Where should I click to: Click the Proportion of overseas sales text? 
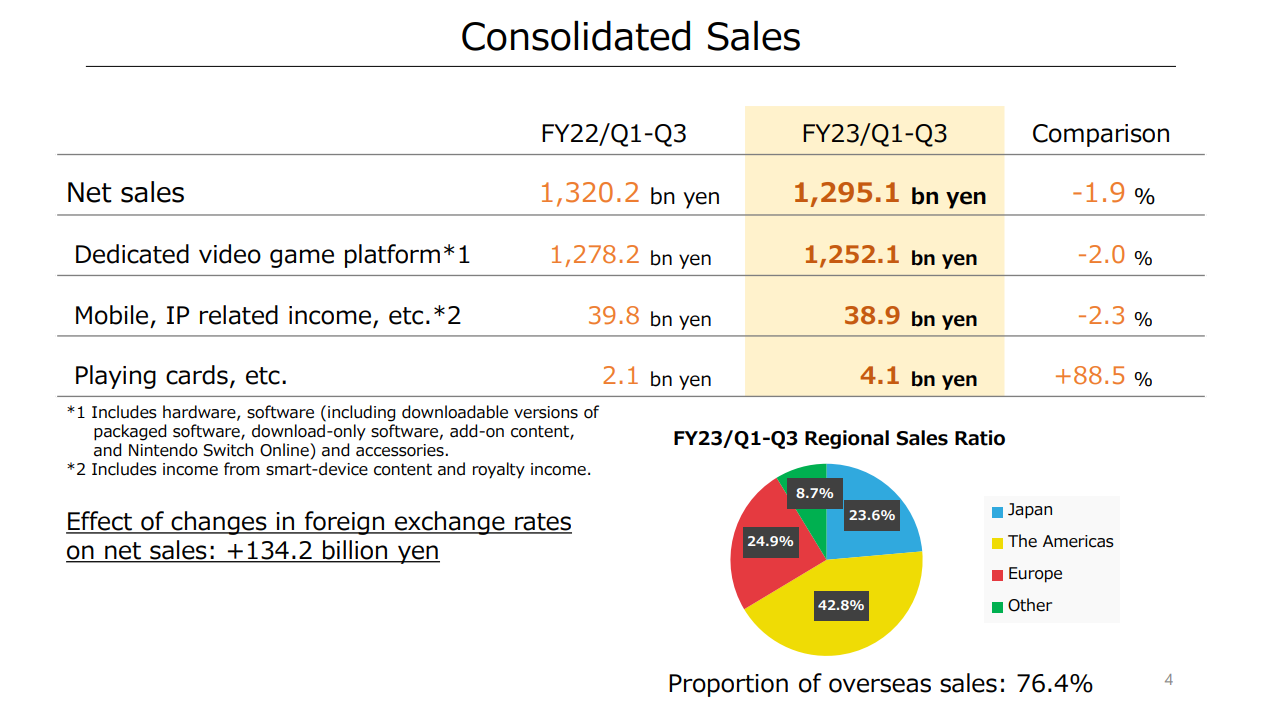click(880, 683)
